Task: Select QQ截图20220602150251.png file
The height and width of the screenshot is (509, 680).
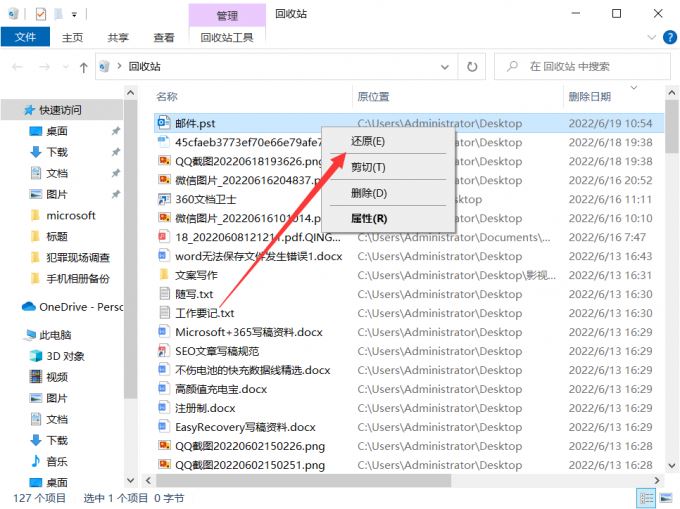Action: tap(250, 465)
